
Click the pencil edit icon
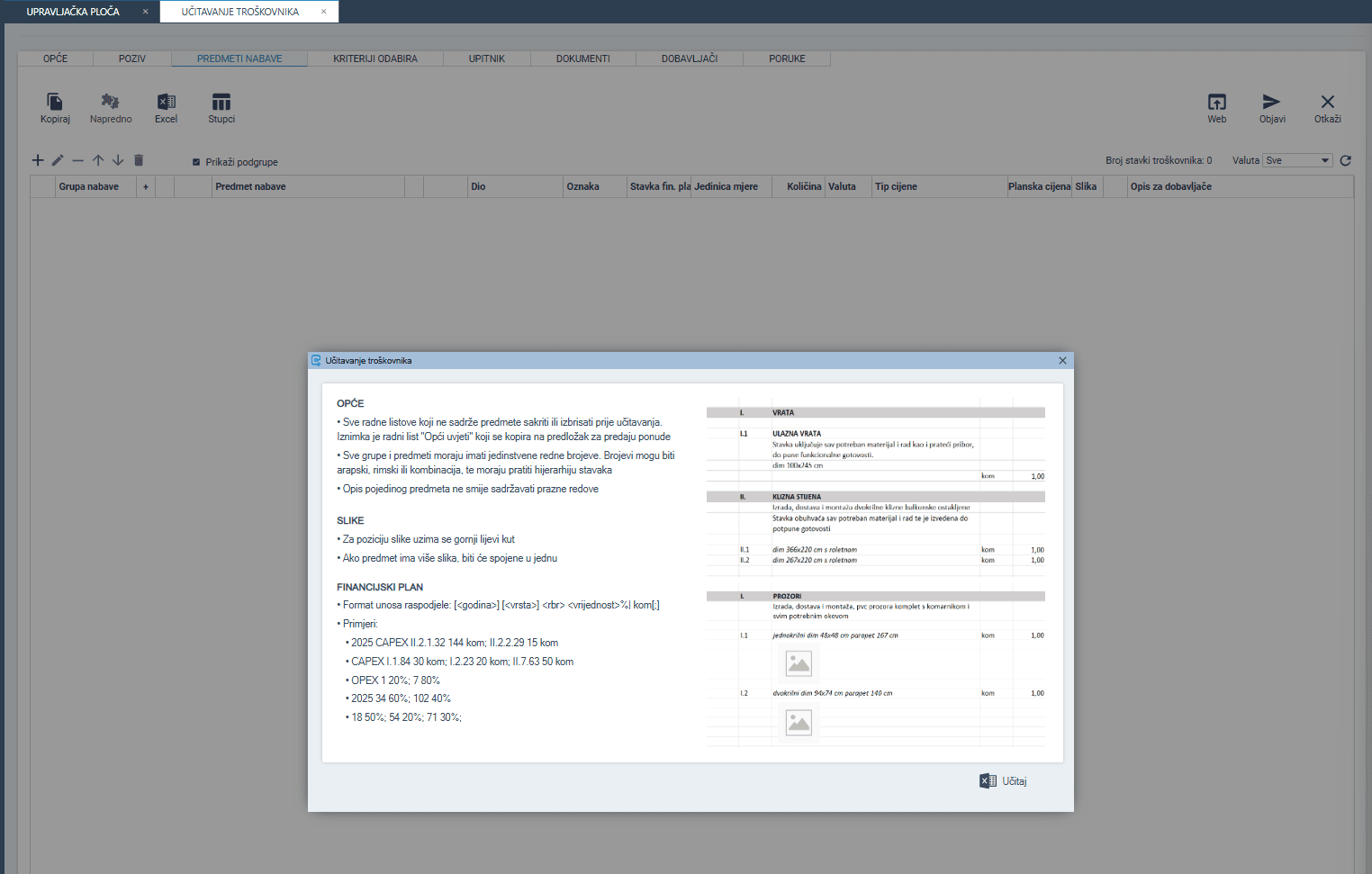[58, 160]
